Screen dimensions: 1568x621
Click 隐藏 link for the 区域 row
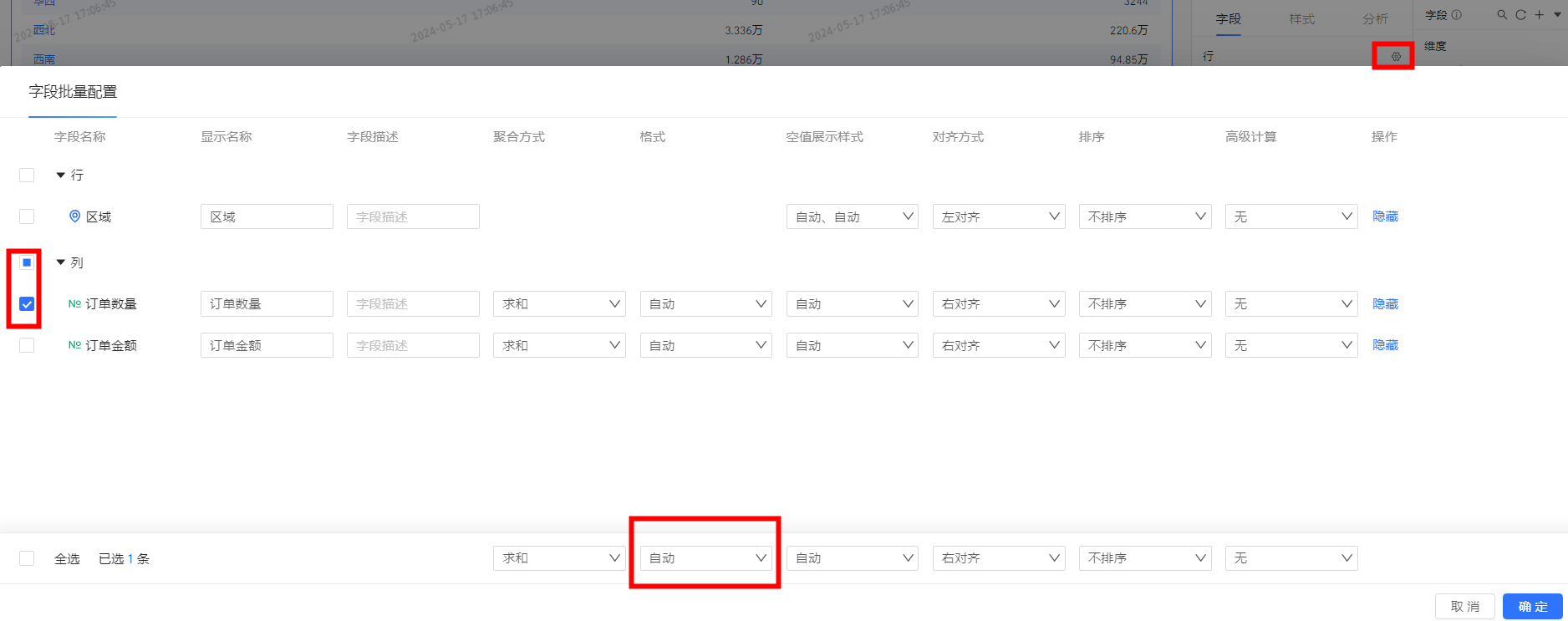point(1385,216)
